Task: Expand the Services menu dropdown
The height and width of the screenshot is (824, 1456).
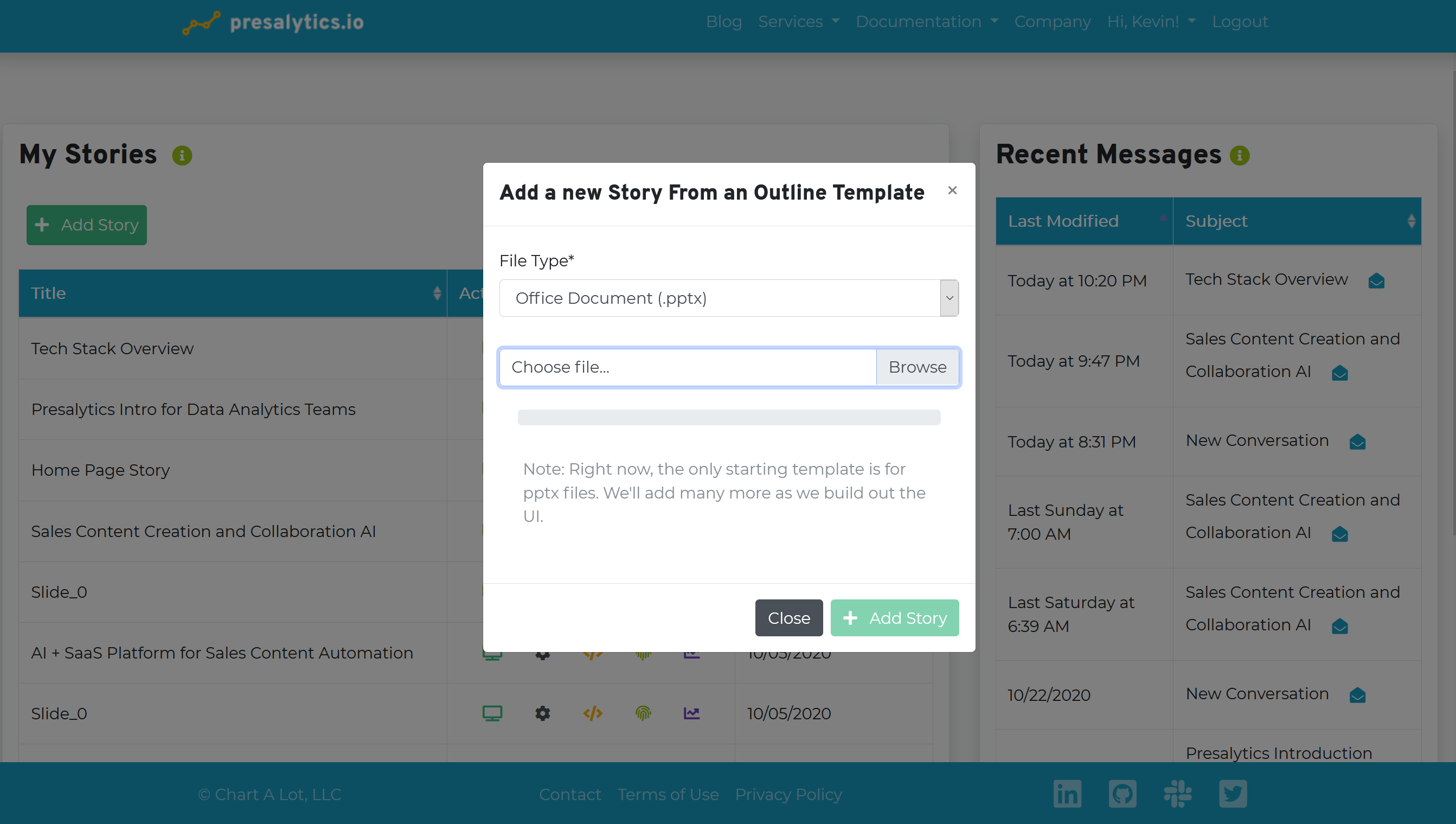Action: point(798,22)
